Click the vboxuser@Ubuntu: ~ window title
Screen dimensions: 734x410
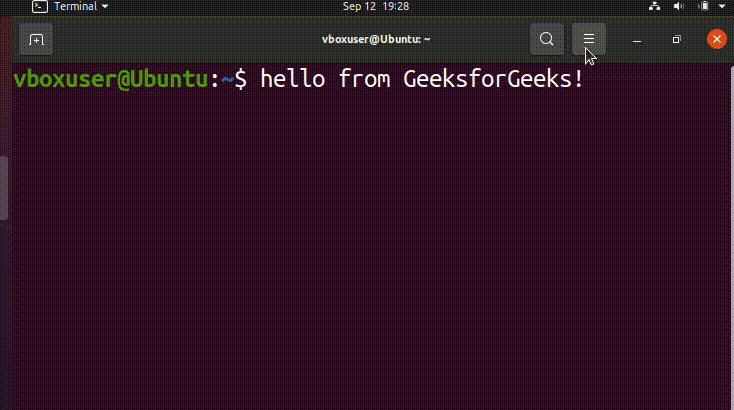point(375,39)
